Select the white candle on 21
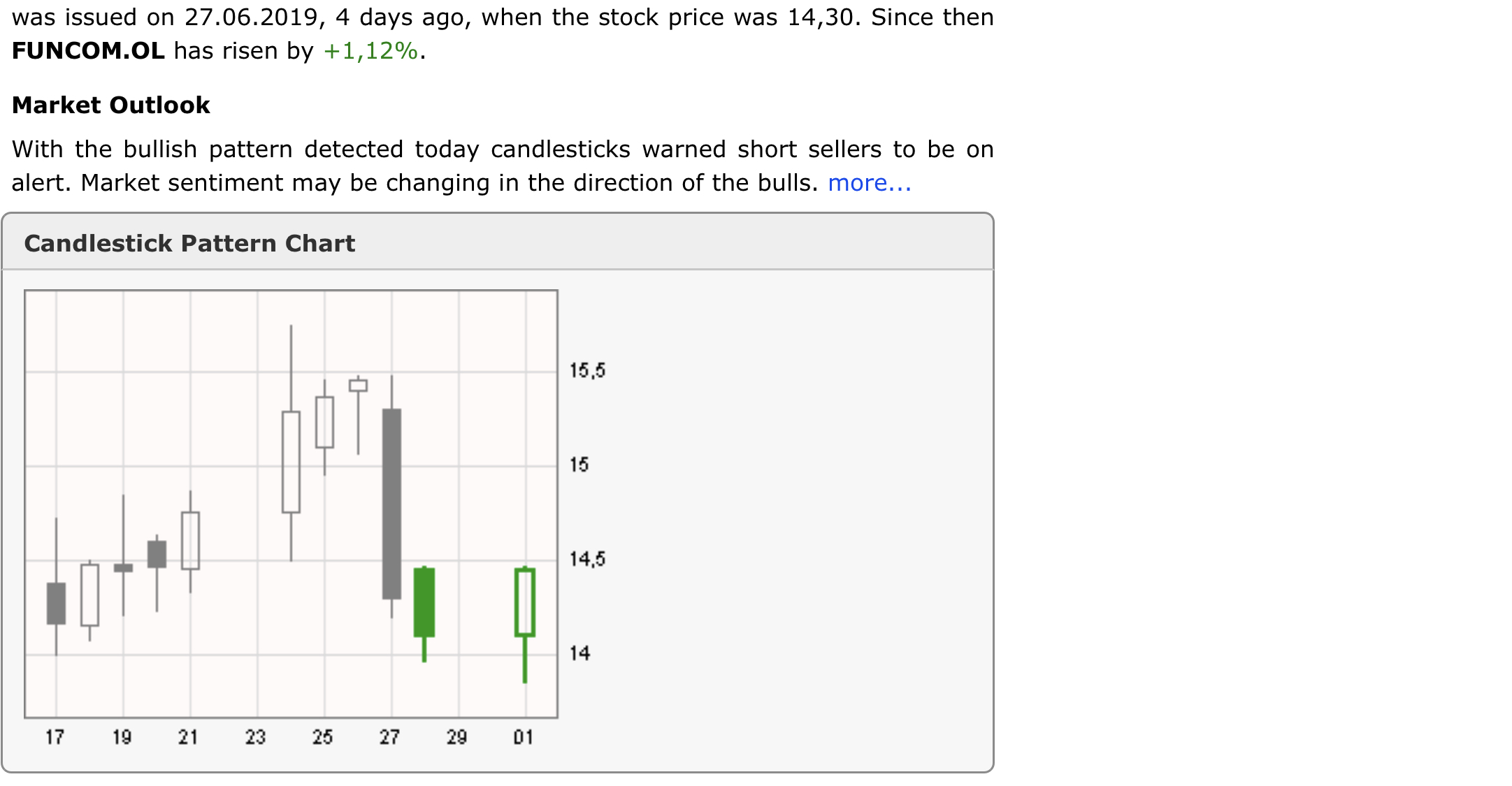This screenshot has width=1512, height=786. [x=190, y=541]
